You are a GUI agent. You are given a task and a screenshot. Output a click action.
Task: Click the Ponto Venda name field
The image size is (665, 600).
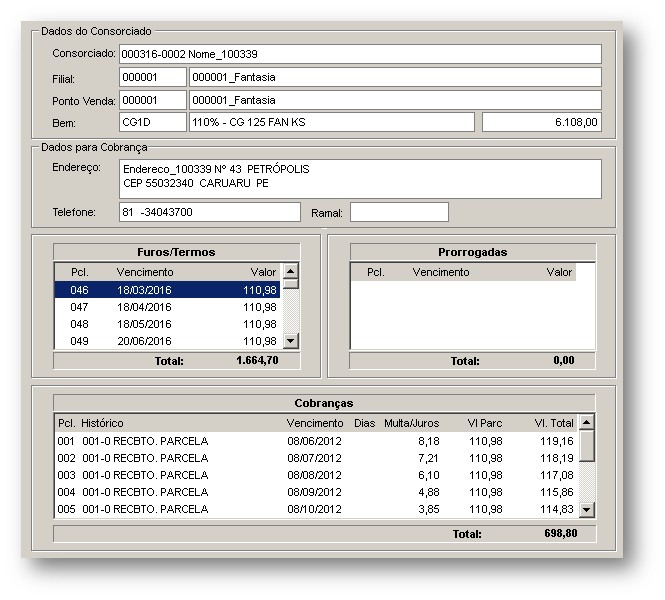tap(395, 100)
